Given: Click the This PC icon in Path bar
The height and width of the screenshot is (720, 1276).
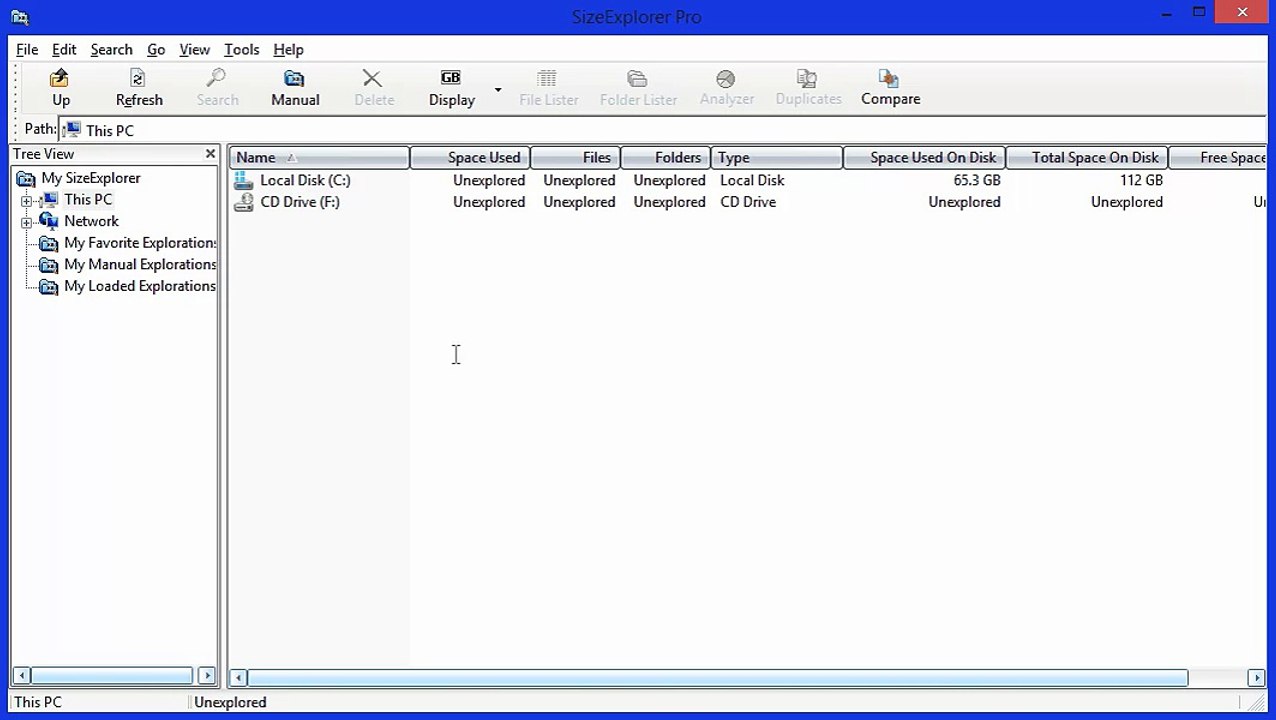Looking at the screenshot, I should pyautogui.click(x=72, y=130).
